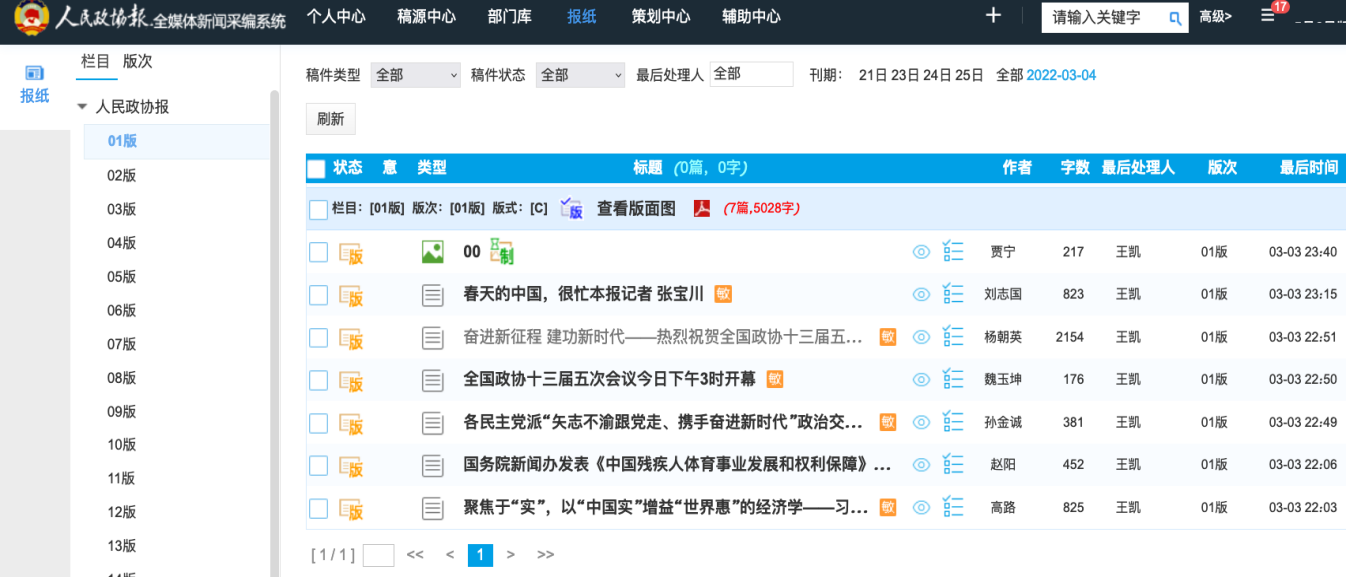Collapse the 人民政协报 tree node

82,107
